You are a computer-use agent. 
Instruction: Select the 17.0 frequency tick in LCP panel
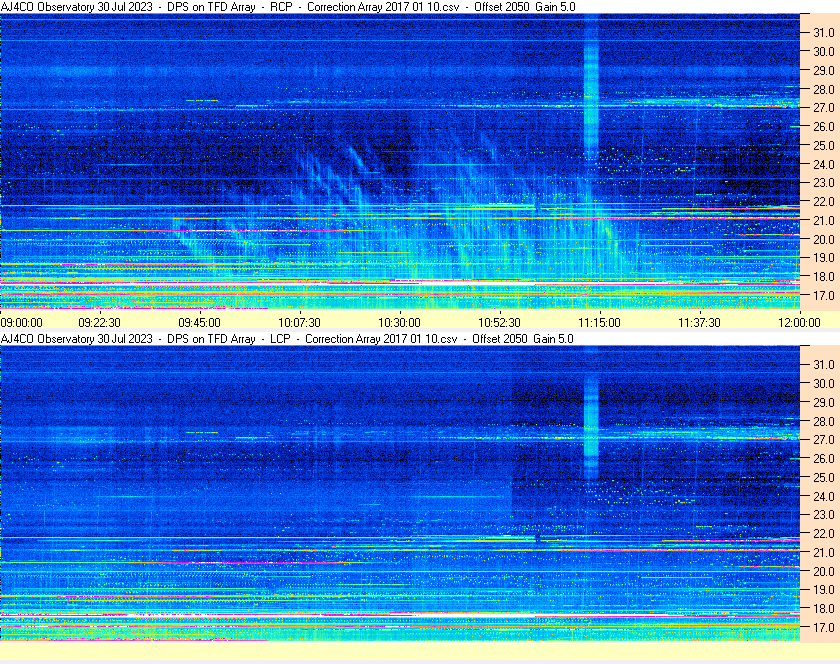pos(823,628)
